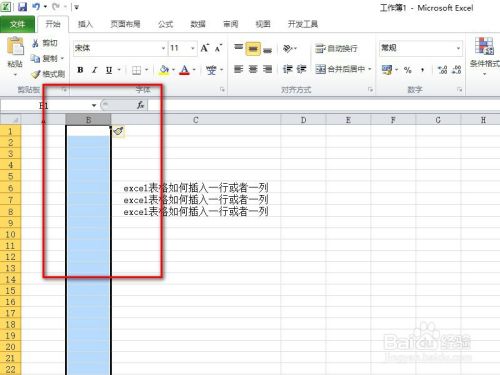Open the borders dropdown arrow
This screenshot has width=500, height=375.
click(x=146, y=70)
